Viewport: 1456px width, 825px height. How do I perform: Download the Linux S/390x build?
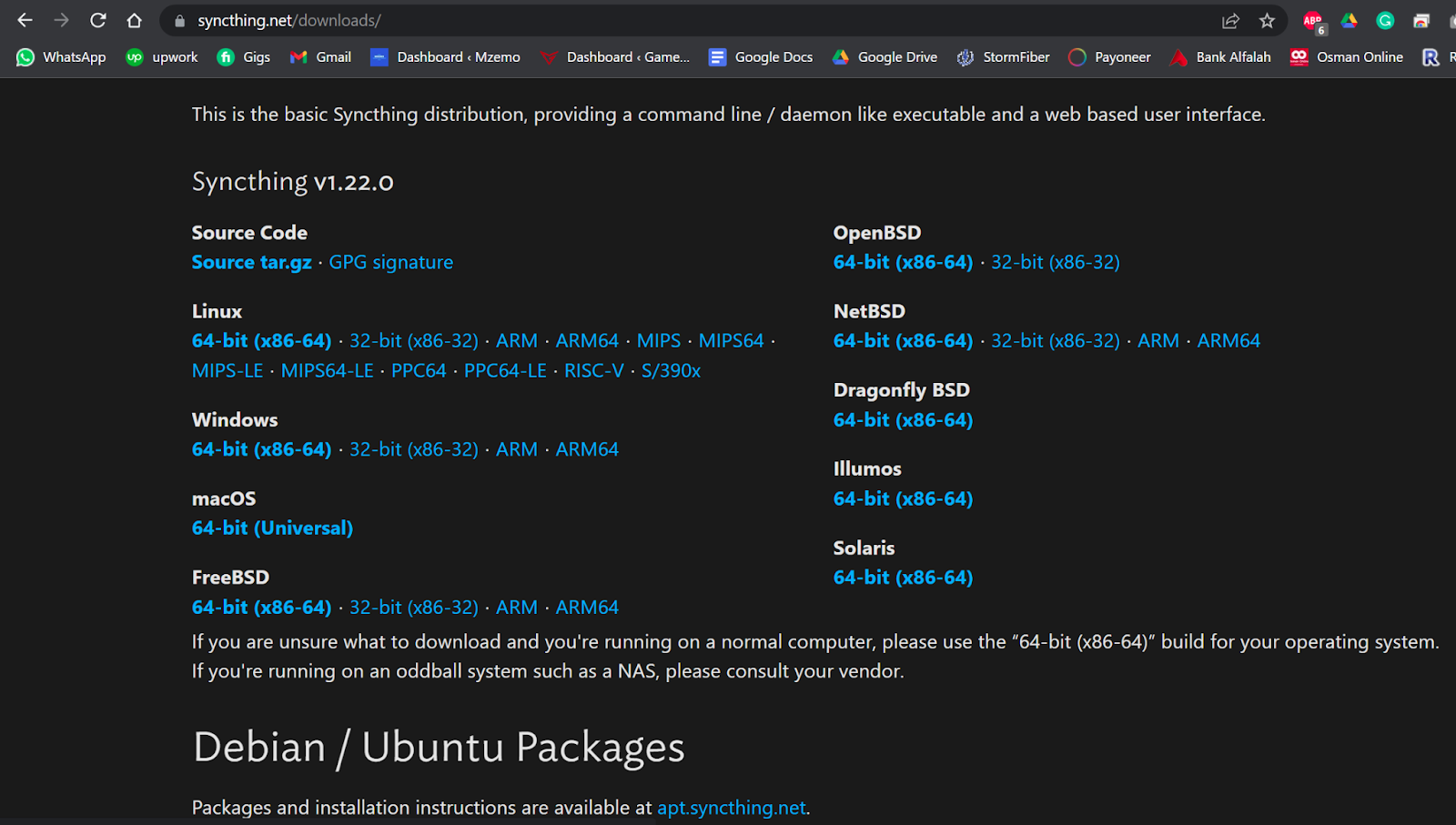pos(672,371)
